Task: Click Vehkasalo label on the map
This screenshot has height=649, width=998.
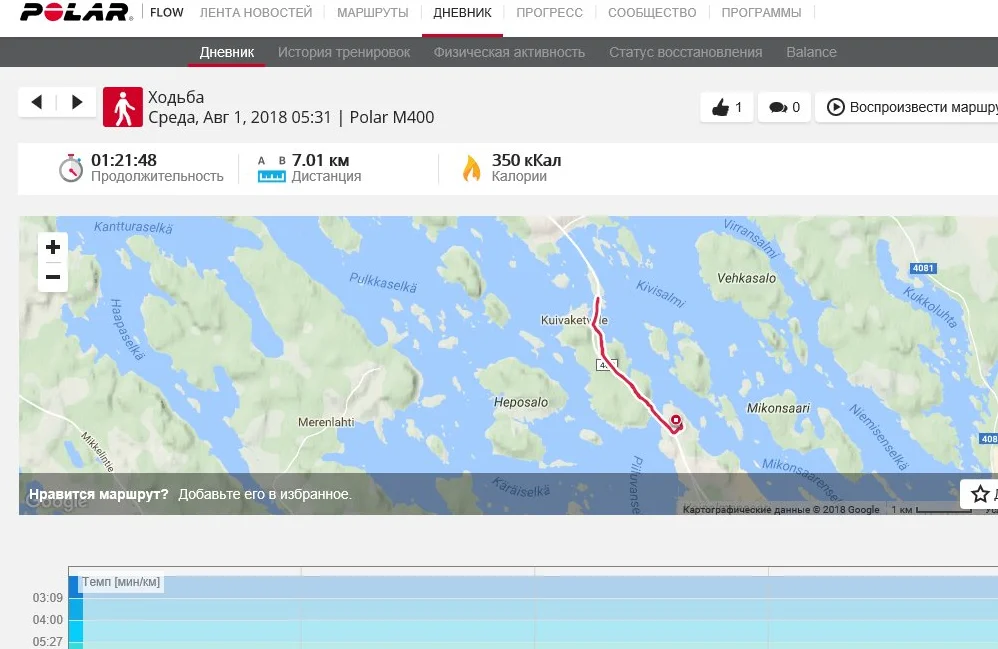Action: point(747,278)
